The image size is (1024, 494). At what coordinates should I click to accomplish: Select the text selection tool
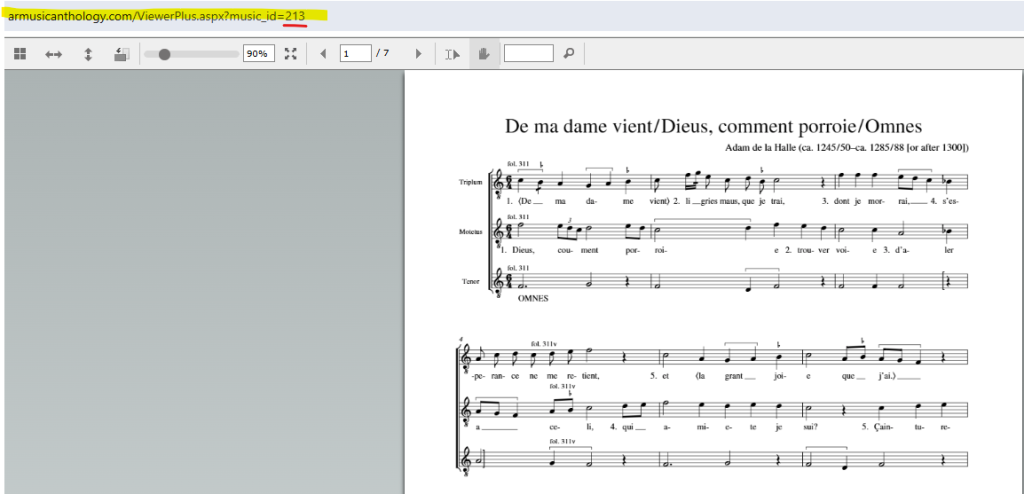(x=453, y=54)
